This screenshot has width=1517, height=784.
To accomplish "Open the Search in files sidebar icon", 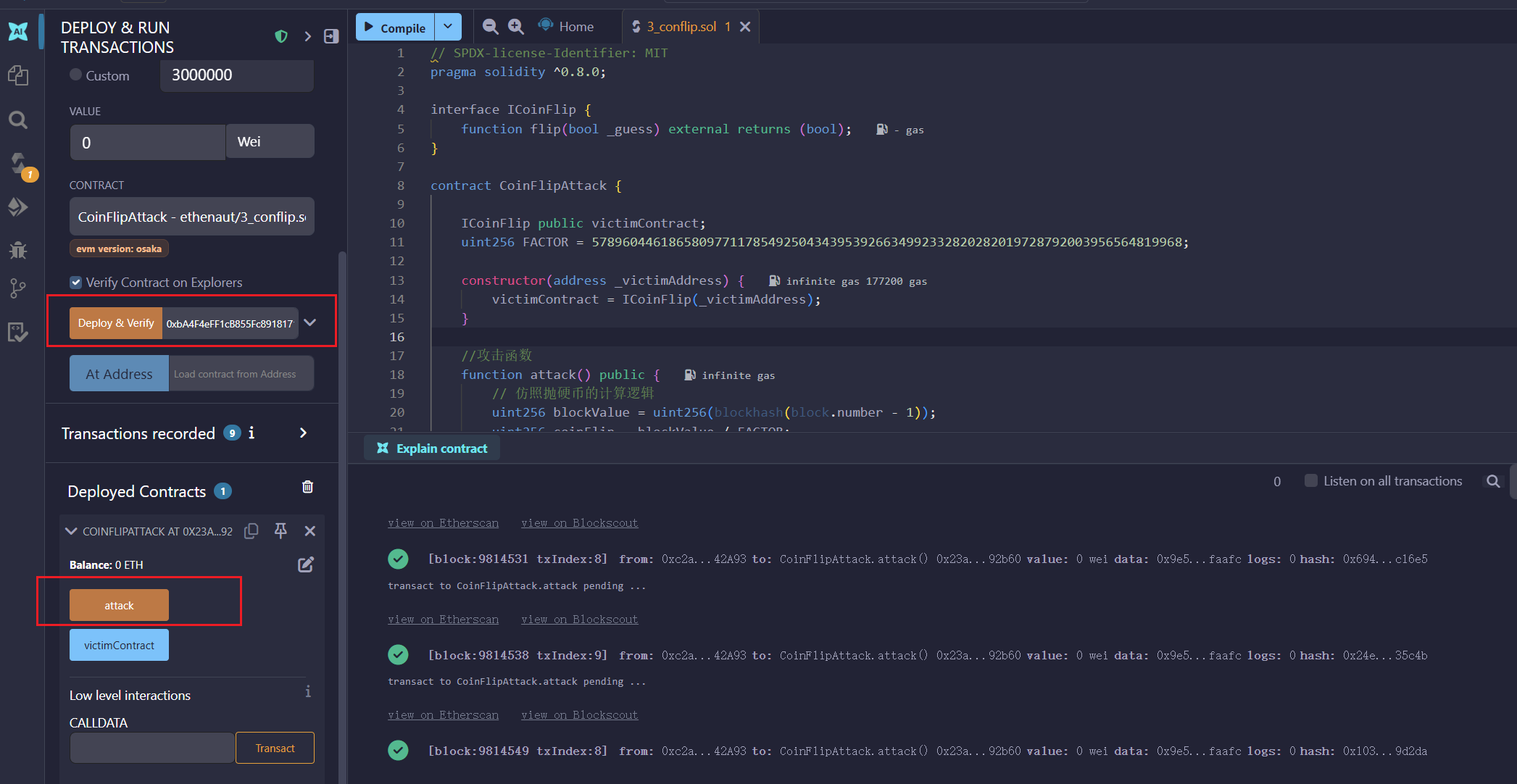I will [18, 120].
